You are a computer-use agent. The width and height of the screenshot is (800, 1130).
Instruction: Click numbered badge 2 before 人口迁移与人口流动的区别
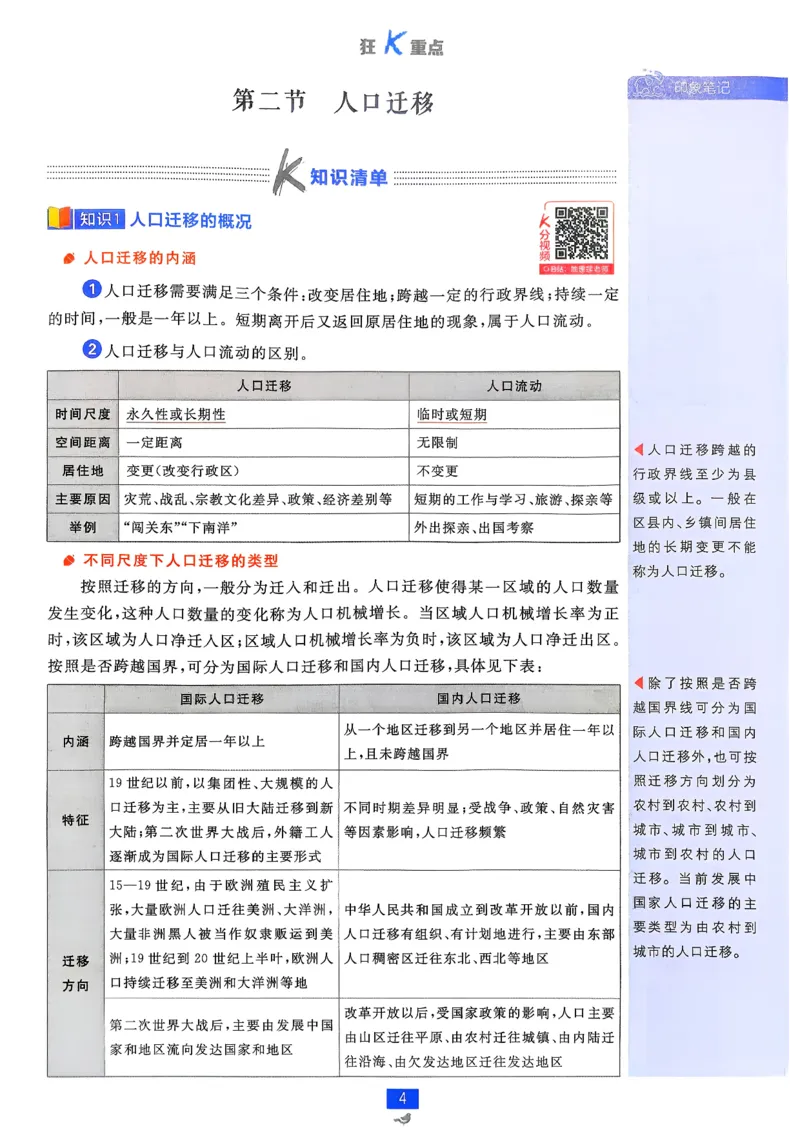tap(91, 350)
